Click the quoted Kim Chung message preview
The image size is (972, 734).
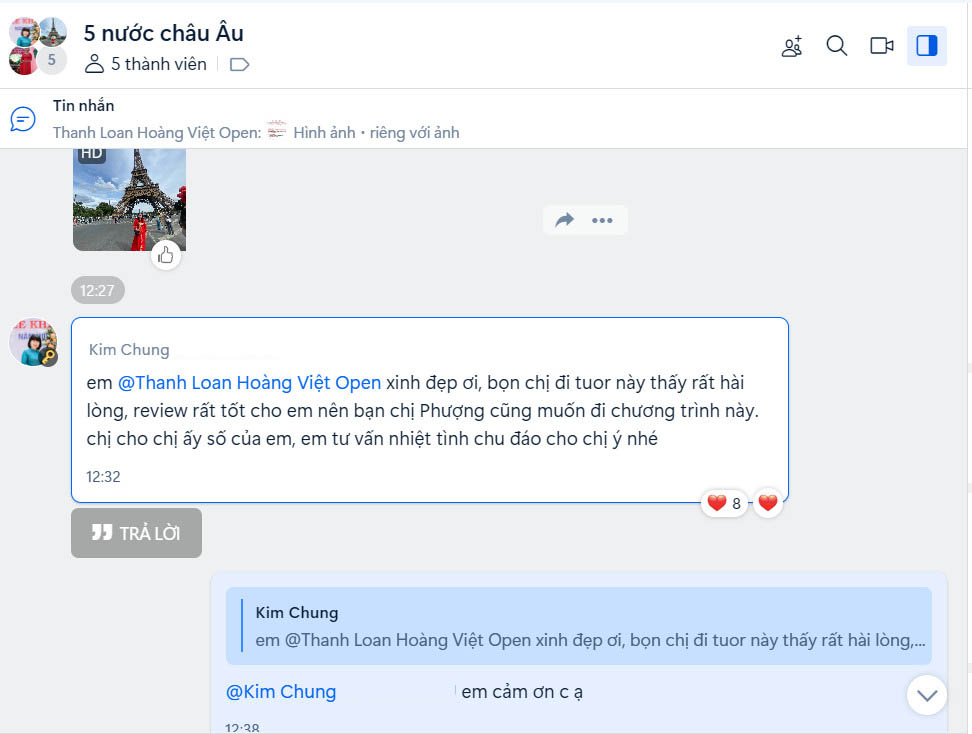point(579,626)
